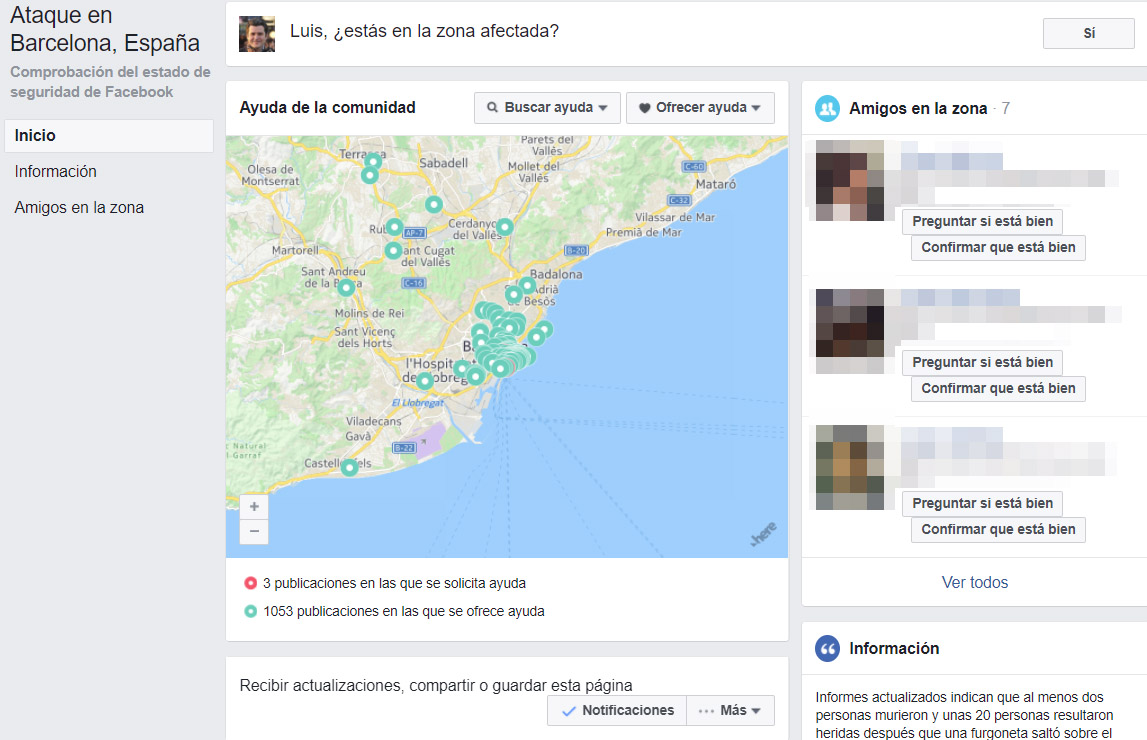1147x740 pixels.
Task: Open the first friend's profile photo
Action: coord(850,181)
